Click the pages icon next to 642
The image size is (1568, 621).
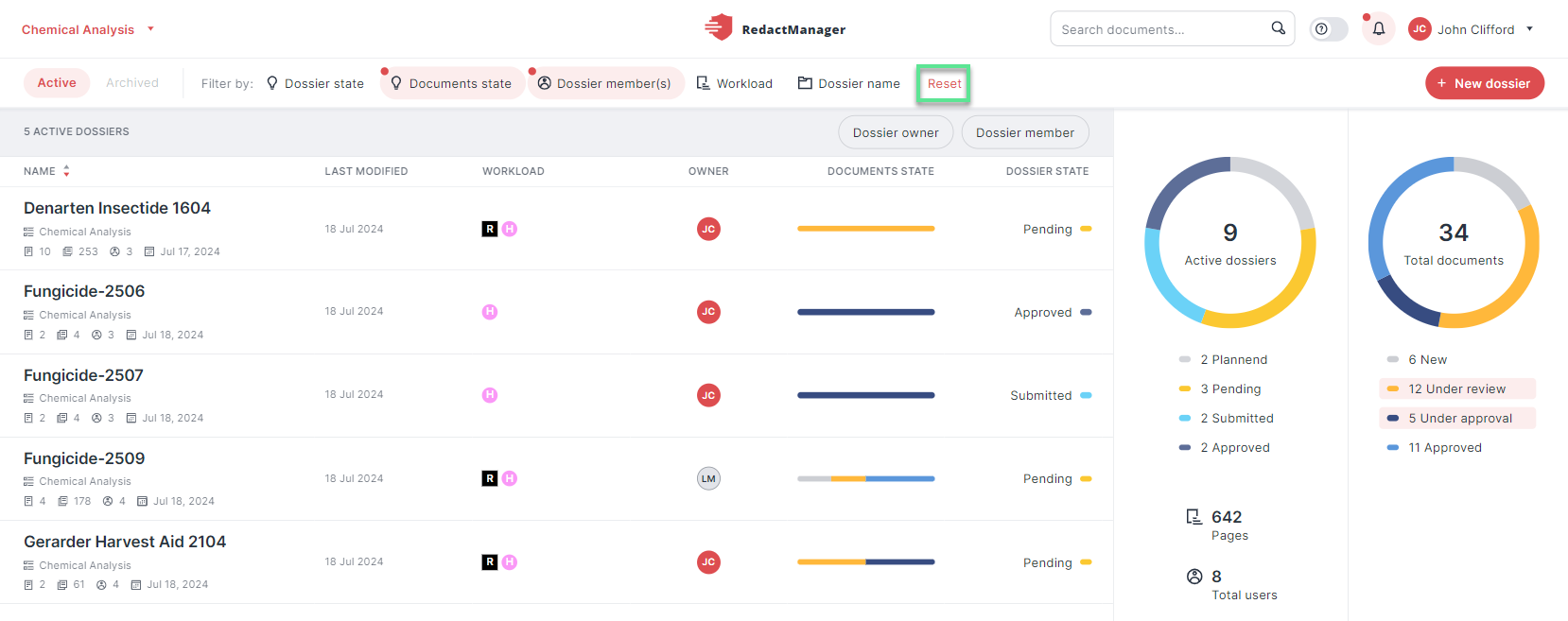(x=1193, y=517)
